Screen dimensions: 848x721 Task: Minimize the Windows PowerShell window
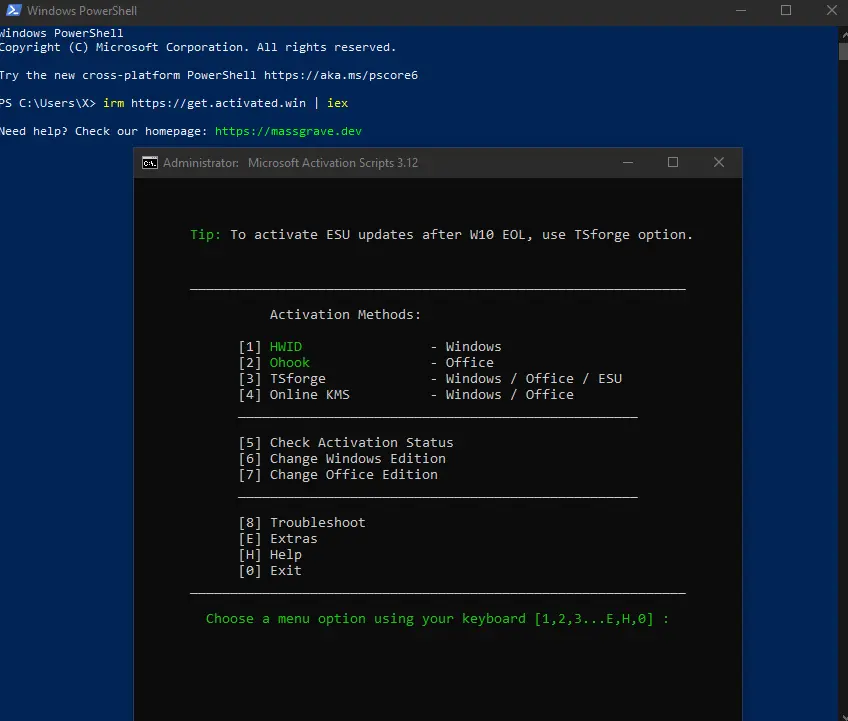pyautogui.click(x=741, y=10)
